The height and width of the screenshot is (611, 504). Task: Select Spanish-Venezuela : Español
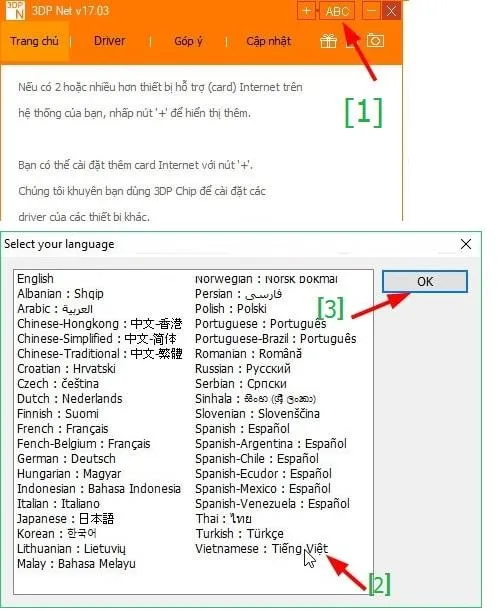coord(272,504)
